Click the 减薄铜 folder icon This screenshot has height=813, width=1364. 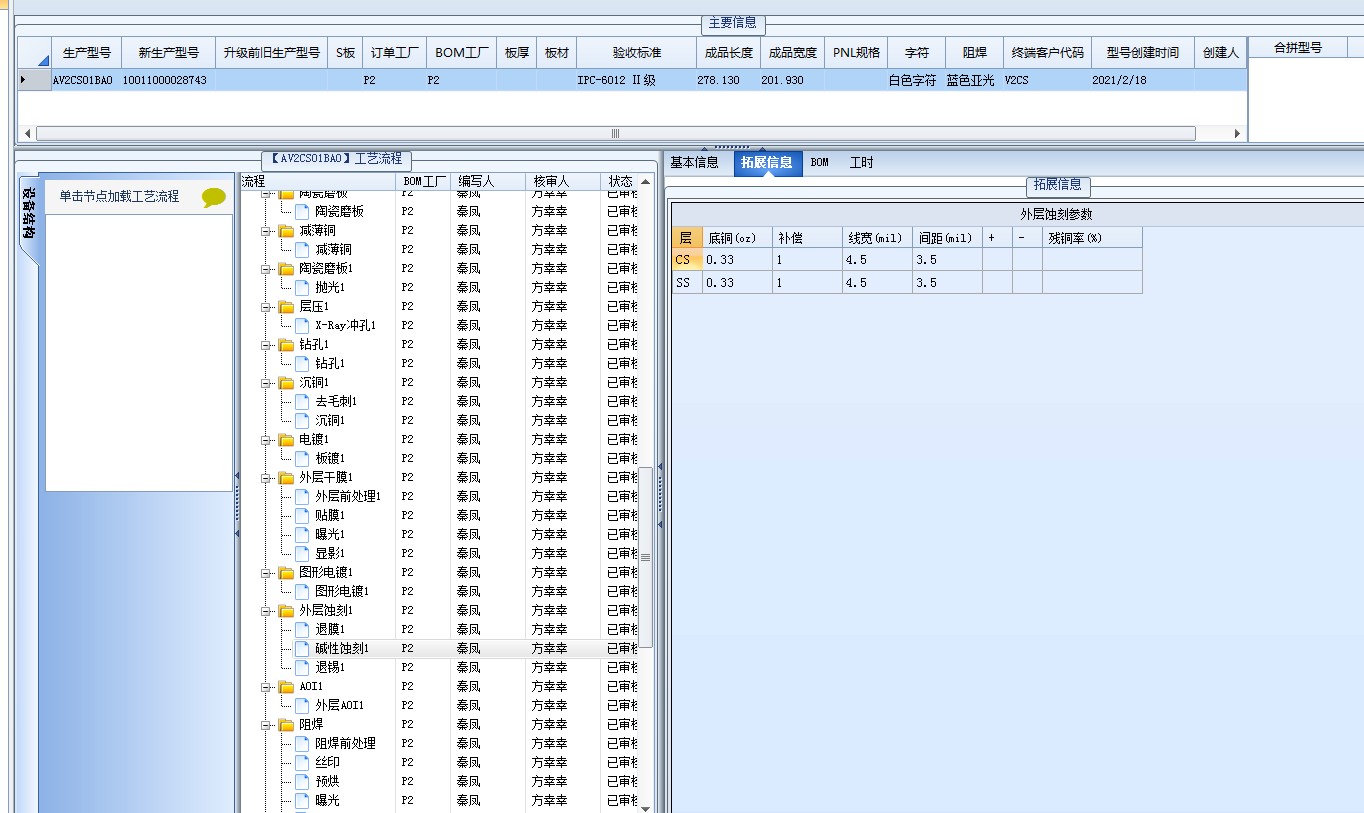pos(286,231)
